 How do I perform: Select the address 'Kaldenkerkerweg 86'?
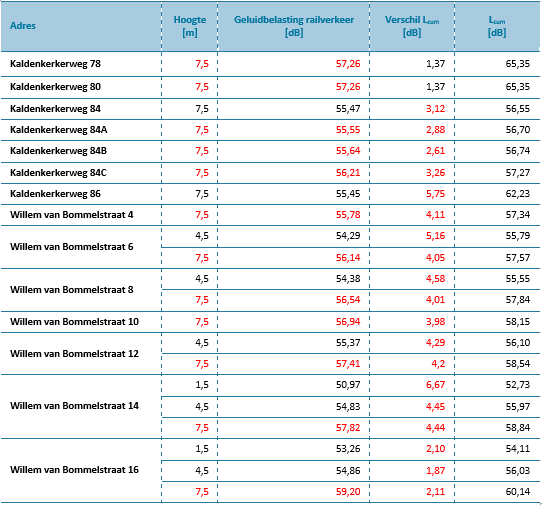(55, 194)
